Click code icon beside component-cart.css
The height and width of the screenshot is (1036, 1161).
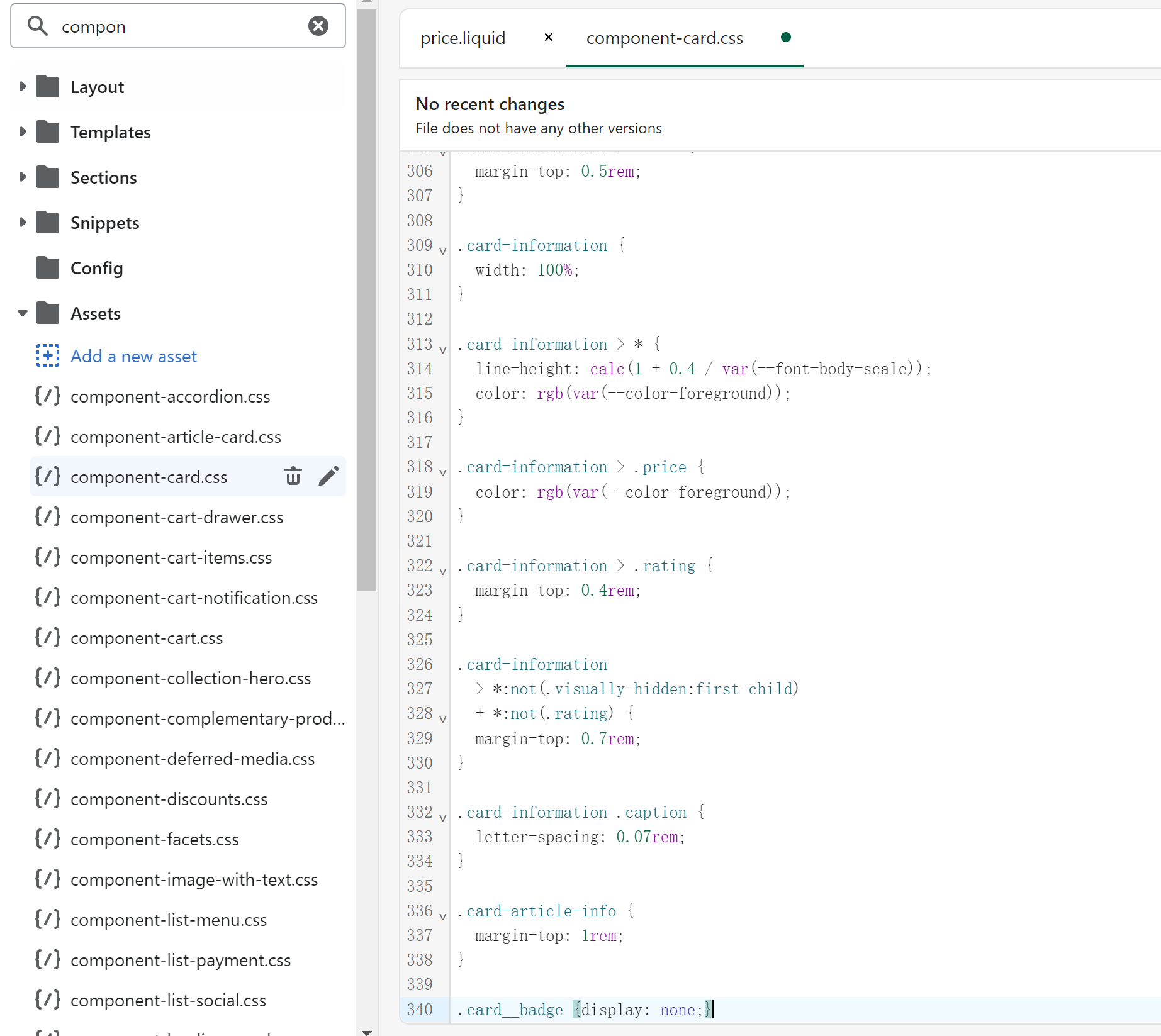[48, 637]
